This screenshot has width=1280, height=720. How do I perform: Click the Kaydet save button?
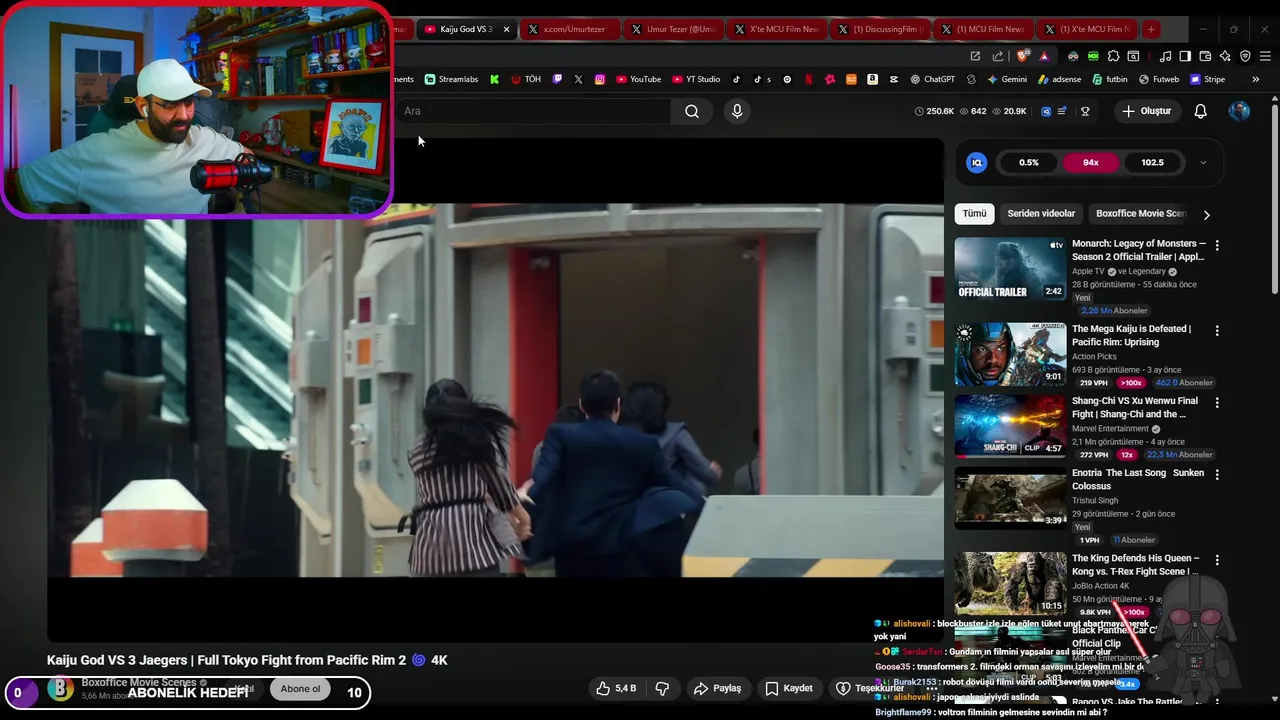click(789, 688)
